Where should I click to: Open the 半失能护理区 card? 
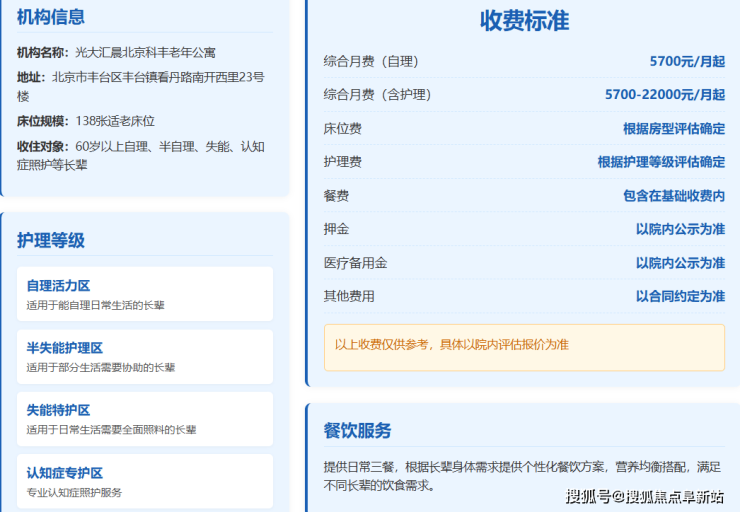pos(145,357)
